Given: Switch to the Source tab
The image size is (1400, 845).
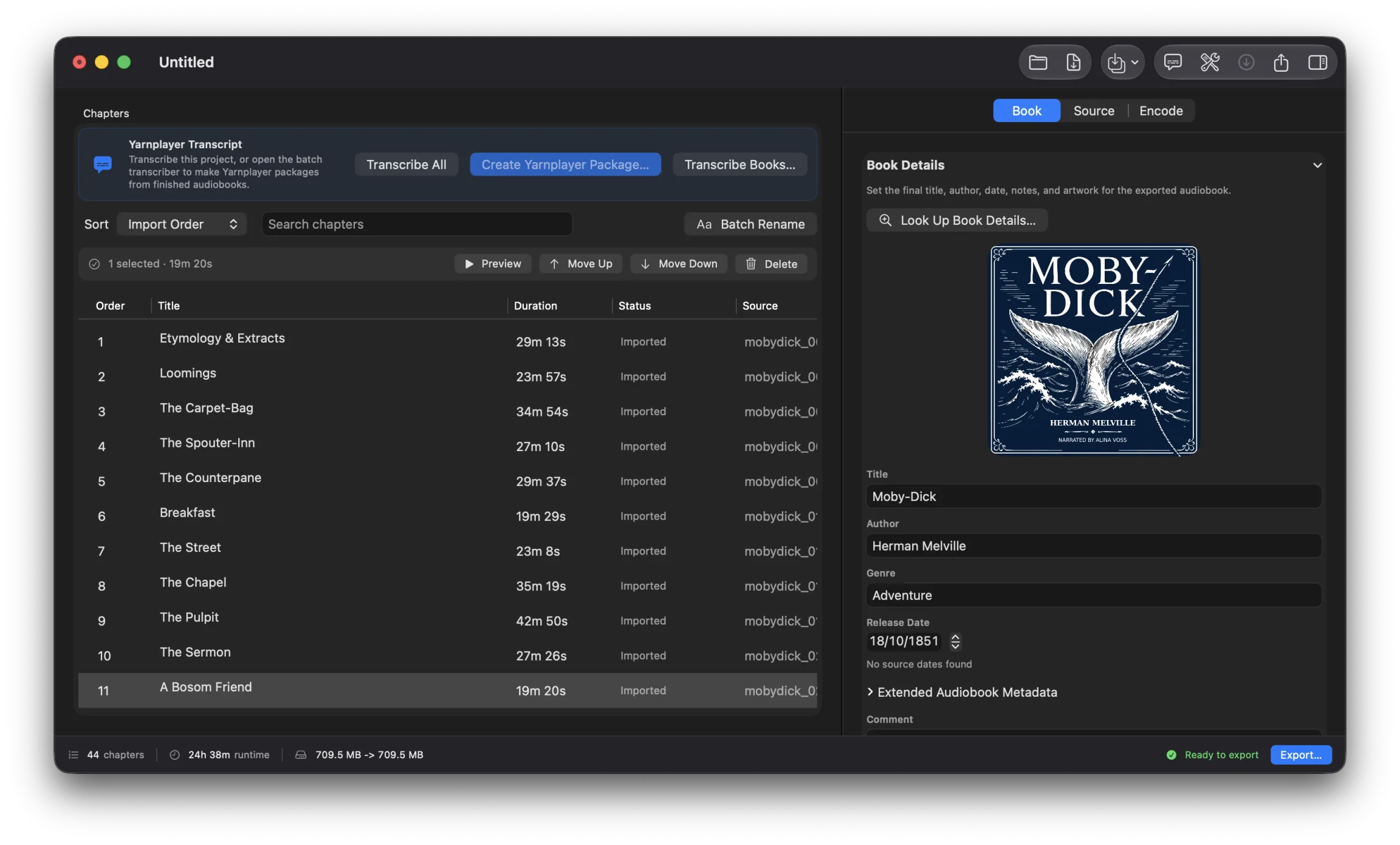Looking at the screenshot, I should [1094, 111].
